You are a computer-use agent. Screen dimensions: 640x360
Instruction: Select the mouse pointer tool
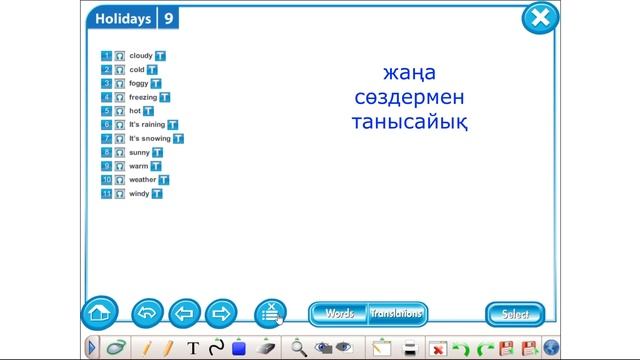116,348
